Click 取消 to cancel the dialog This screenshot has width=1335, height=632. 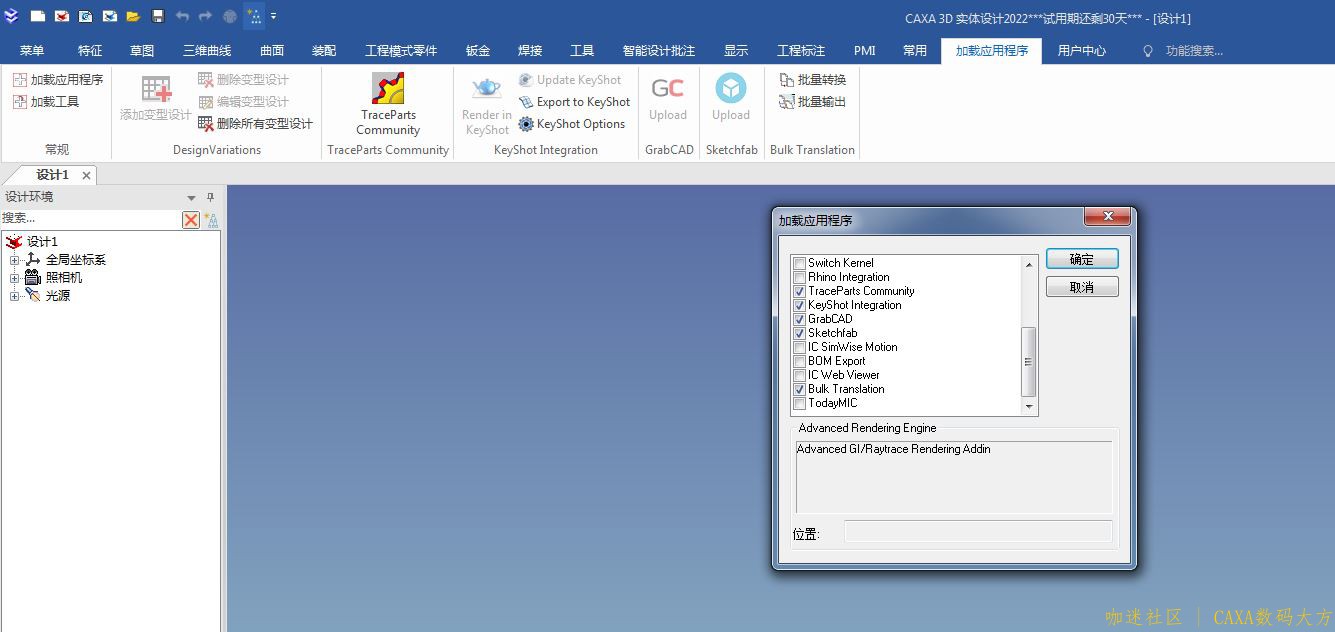(1081, 287)
